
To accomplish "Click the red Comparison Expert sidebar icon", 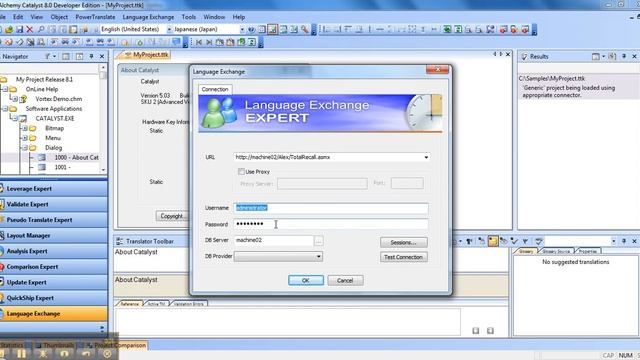I will point(2,267).
